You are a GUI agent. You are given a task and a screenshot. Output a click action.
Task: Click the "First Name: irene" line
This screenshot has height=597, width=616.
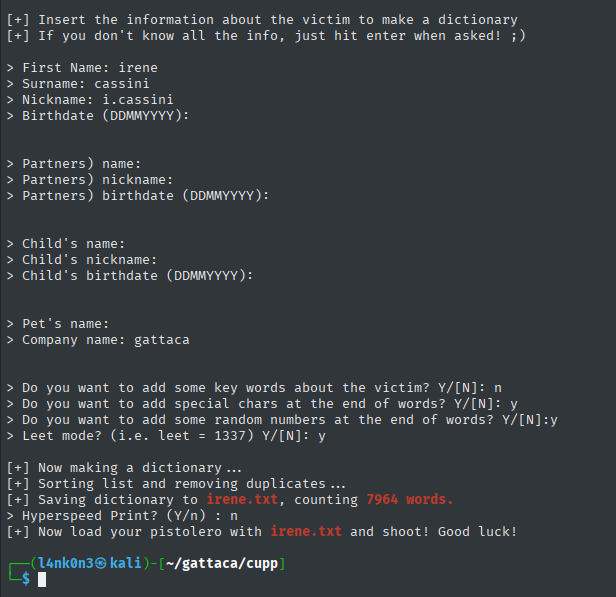coord(90,68)
